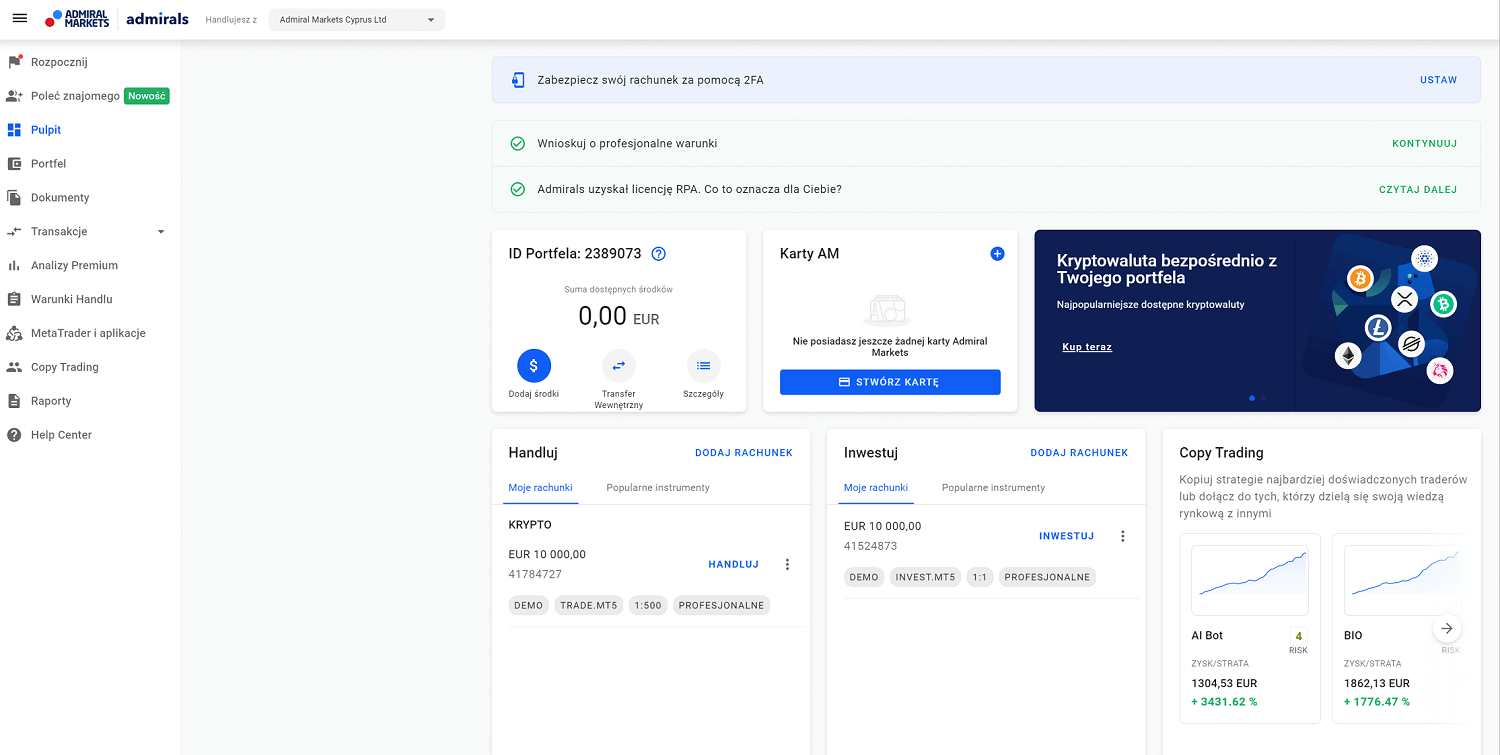Click the 0,00 EUR balance amount
The height and width of the screenshot is (755, 1500).
coord(619,317)
